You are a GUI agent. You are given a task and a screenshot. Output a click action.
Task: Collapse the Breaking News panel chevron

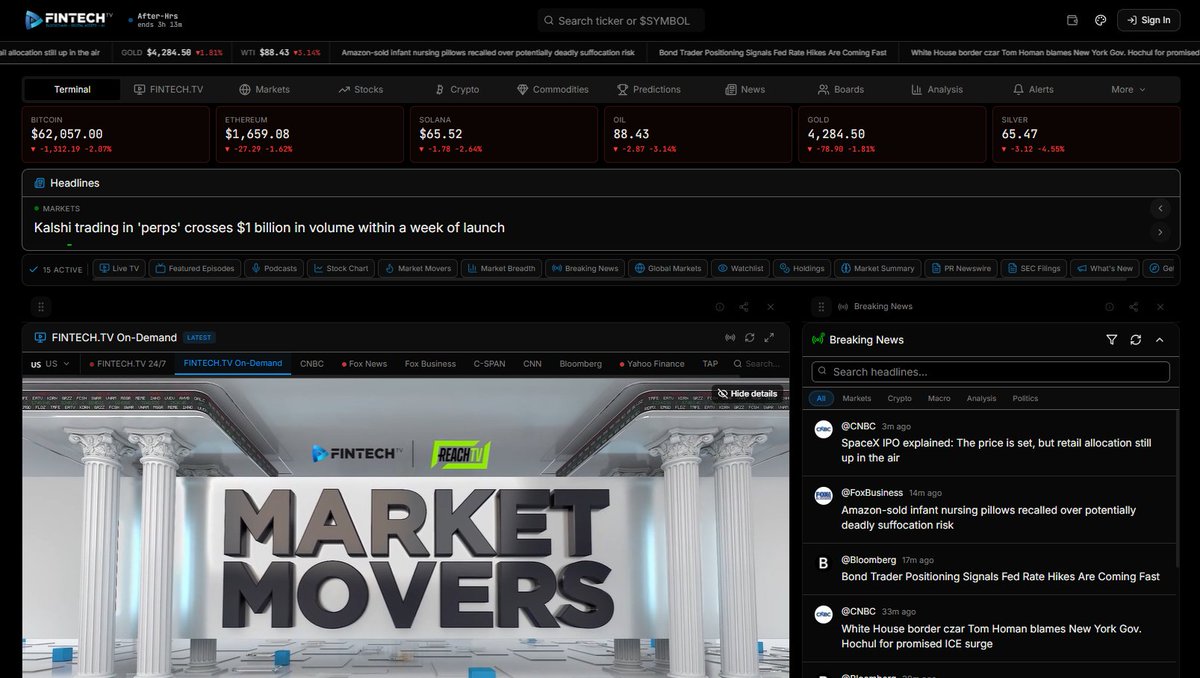1160,340
